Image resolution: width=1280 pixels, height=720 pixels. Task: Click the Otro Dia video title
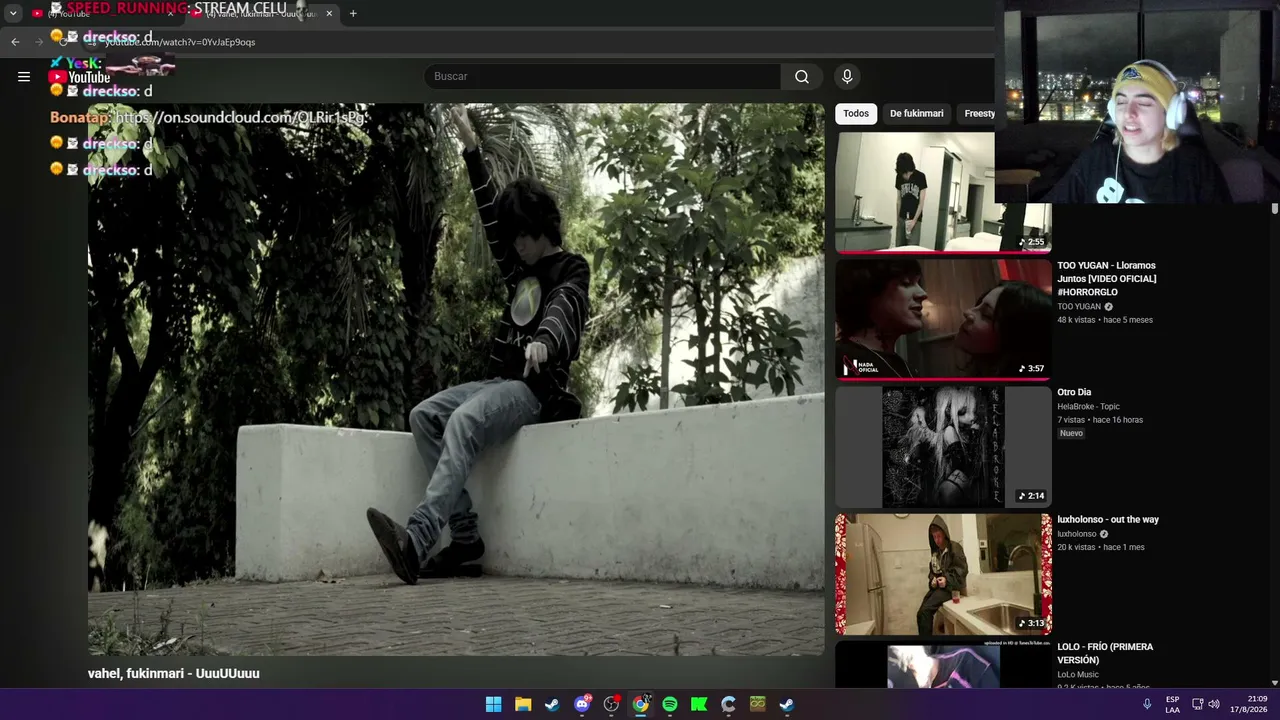1074,393
